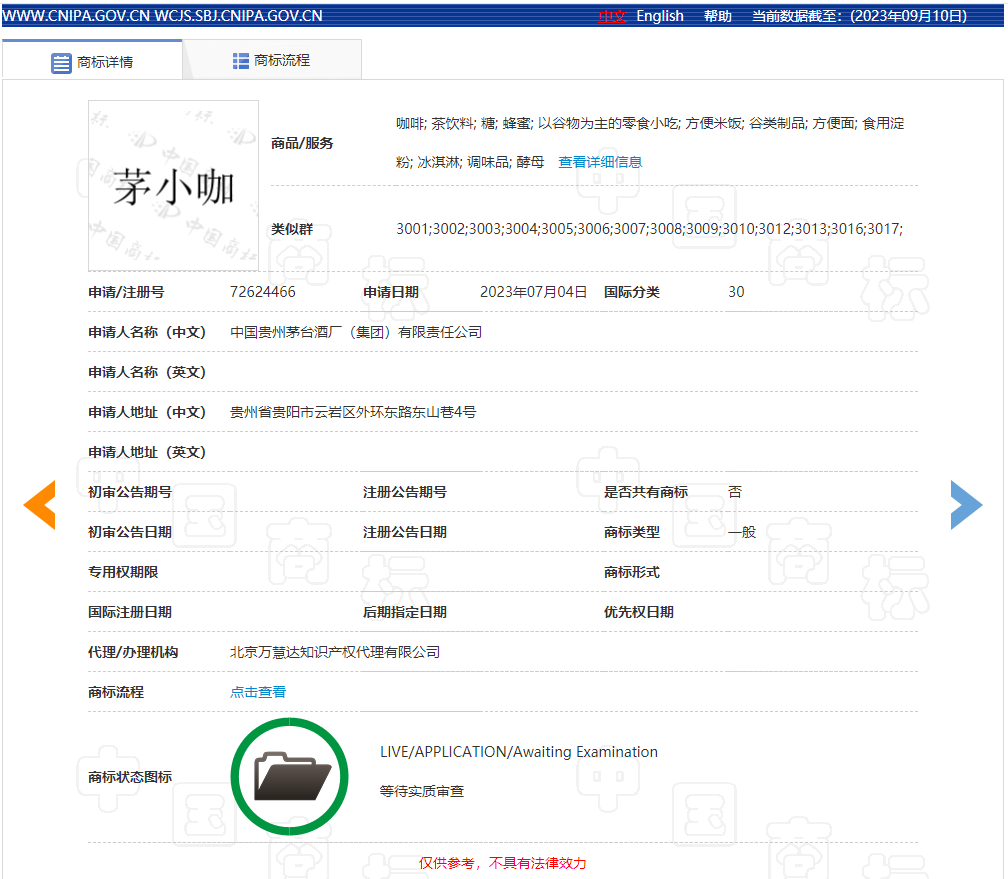Select the 中文 language option
Screen dimensions: 1008x879
pos(612,16)
